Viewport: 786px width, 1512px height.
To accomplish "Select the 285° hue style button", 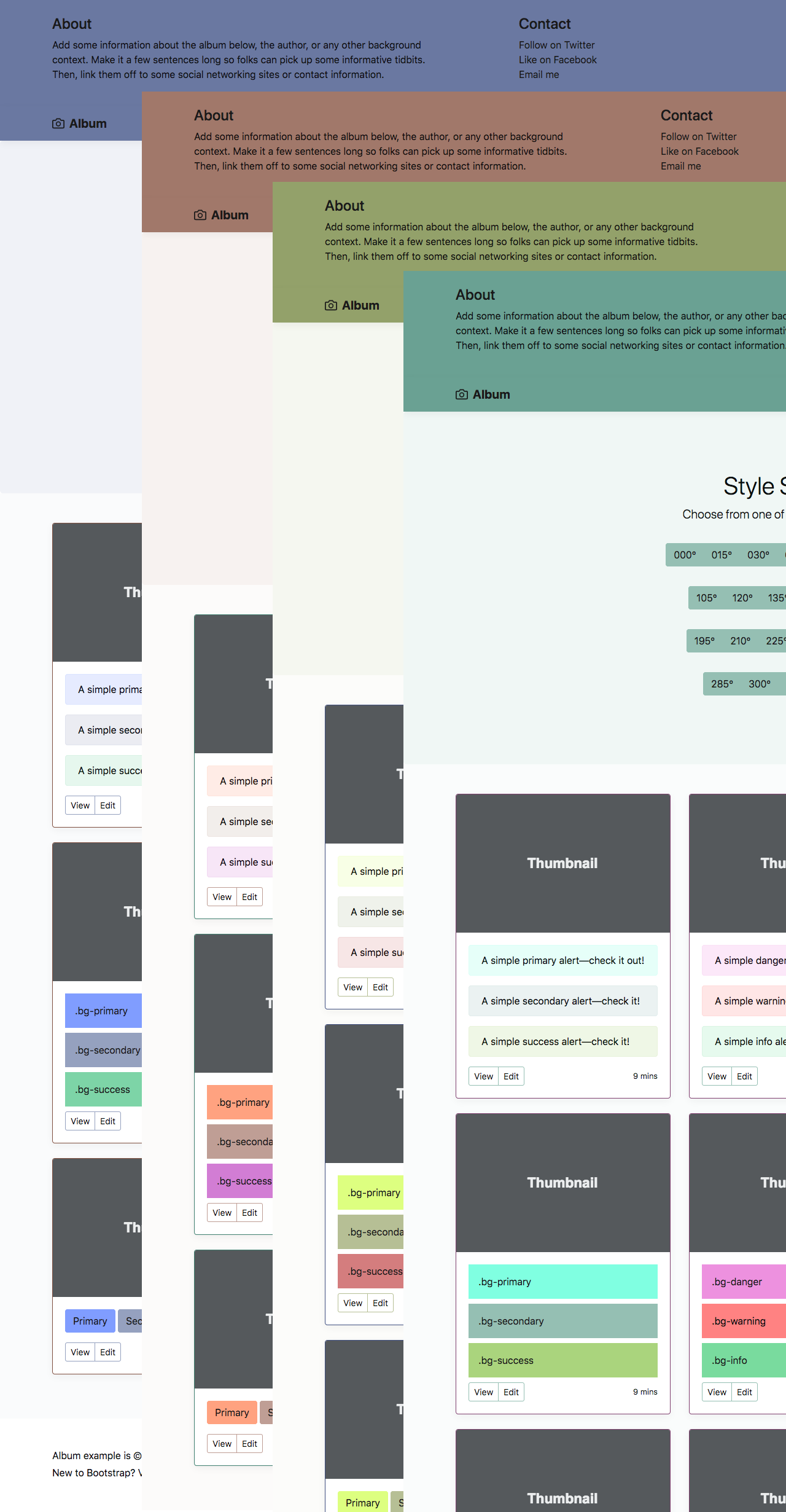I will (722, 684).
